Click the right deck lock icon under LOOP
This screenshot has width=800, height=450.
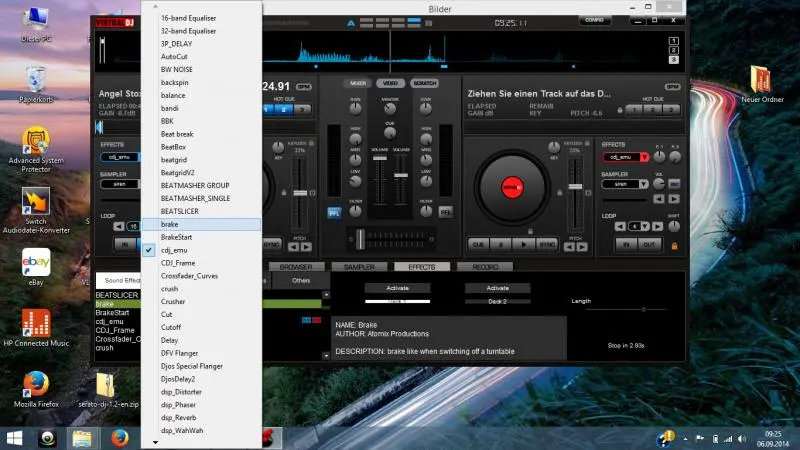674,244
